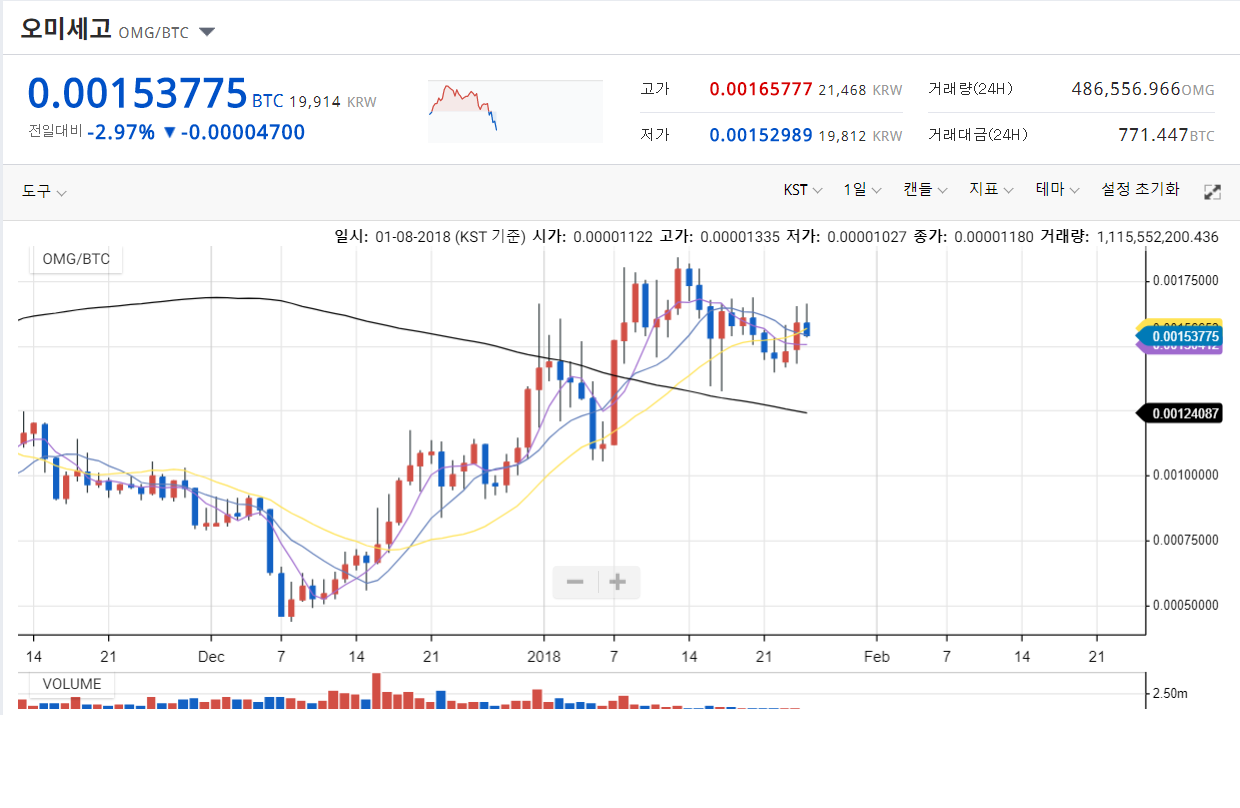Expand the chart to fullscreen
Screen dimensions: 1240x808
pos(1212,192)
